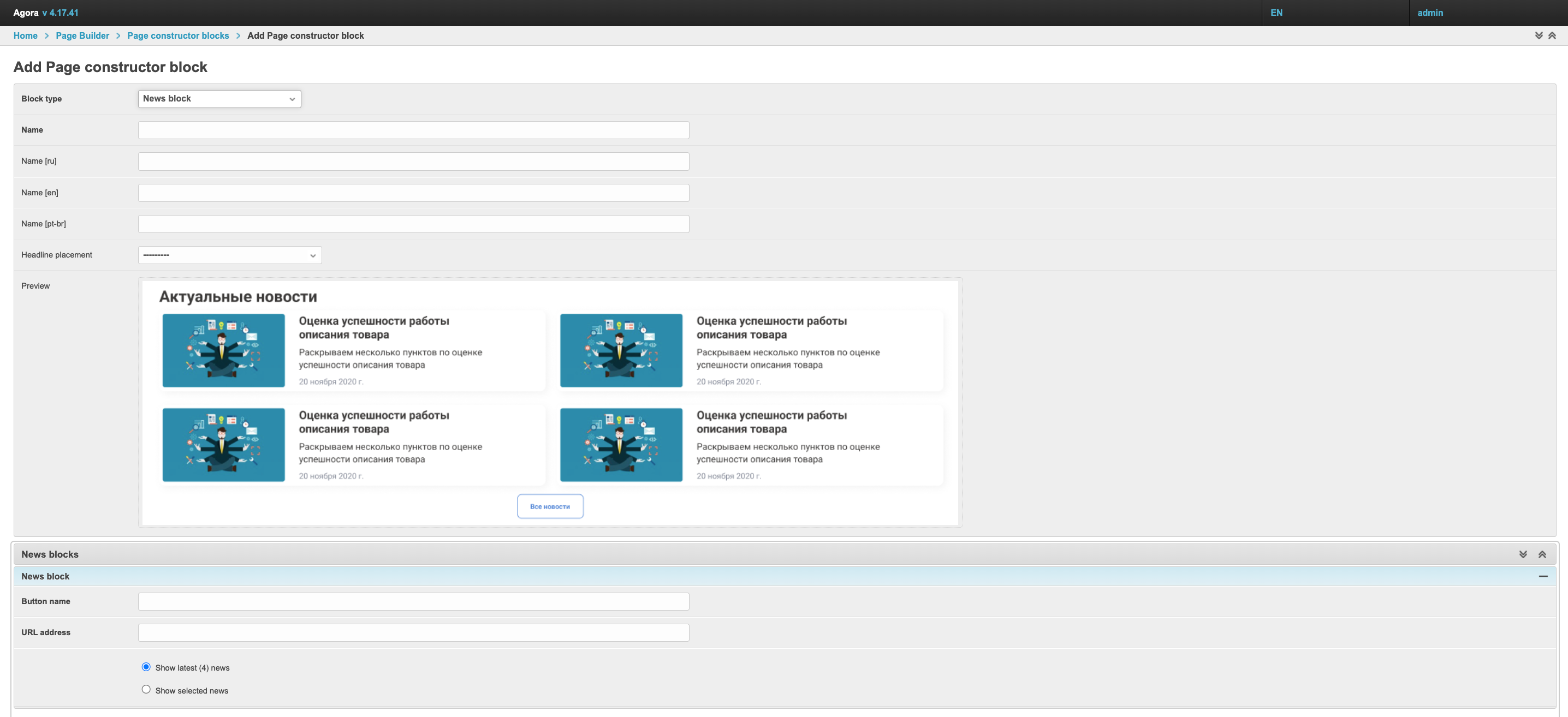Click the Все новости preview button

(550, 506)
